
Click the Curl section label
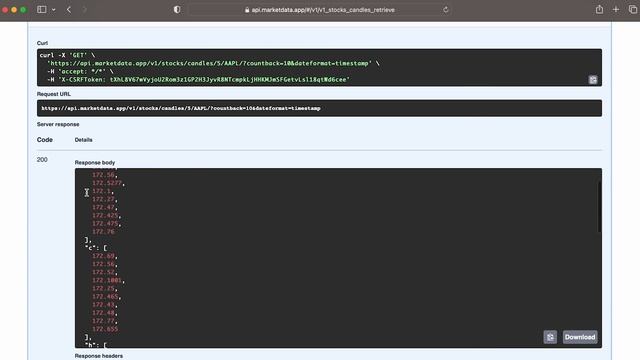click(x=42, y=43)
